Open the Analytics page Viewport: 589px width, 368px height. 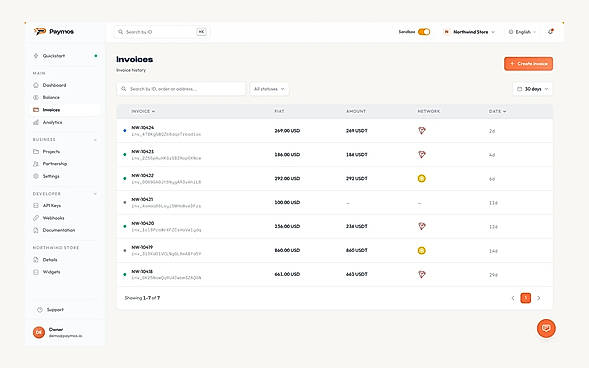click(x=65, y=122)
